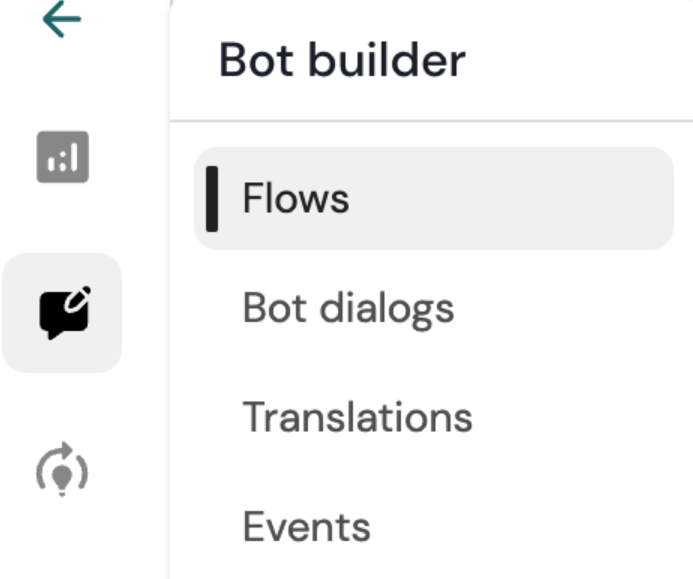Open the Flows section
The image size is (693, 579).
[295, 198]
